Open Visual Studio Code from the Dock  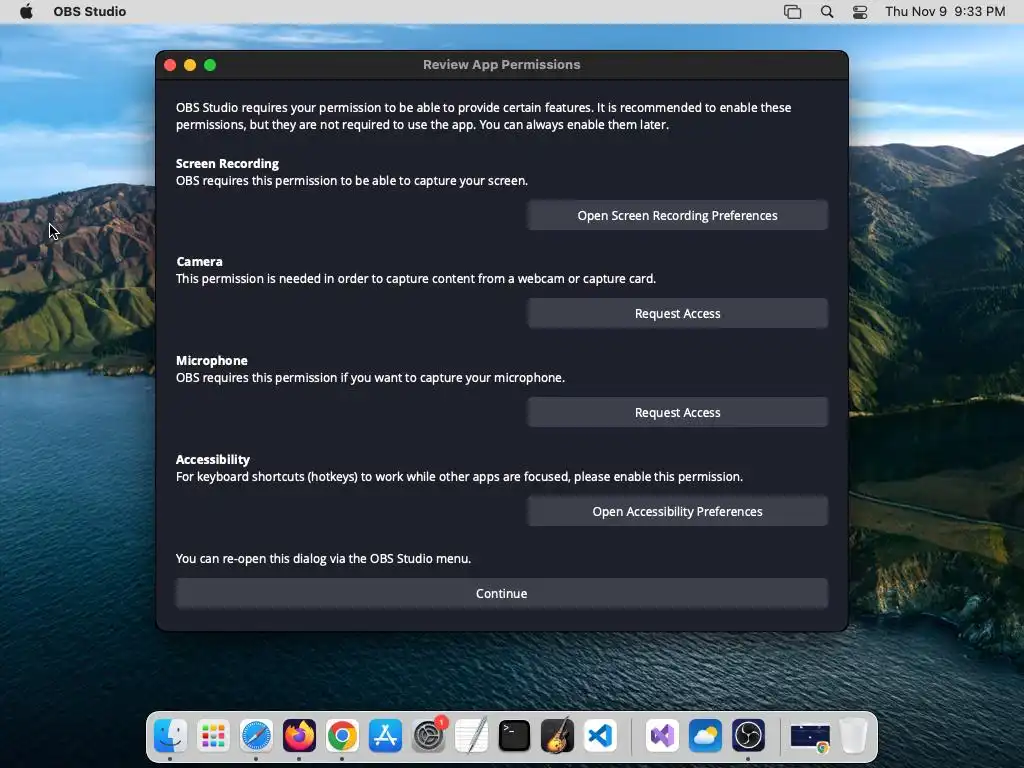click(x=600, y=736)
